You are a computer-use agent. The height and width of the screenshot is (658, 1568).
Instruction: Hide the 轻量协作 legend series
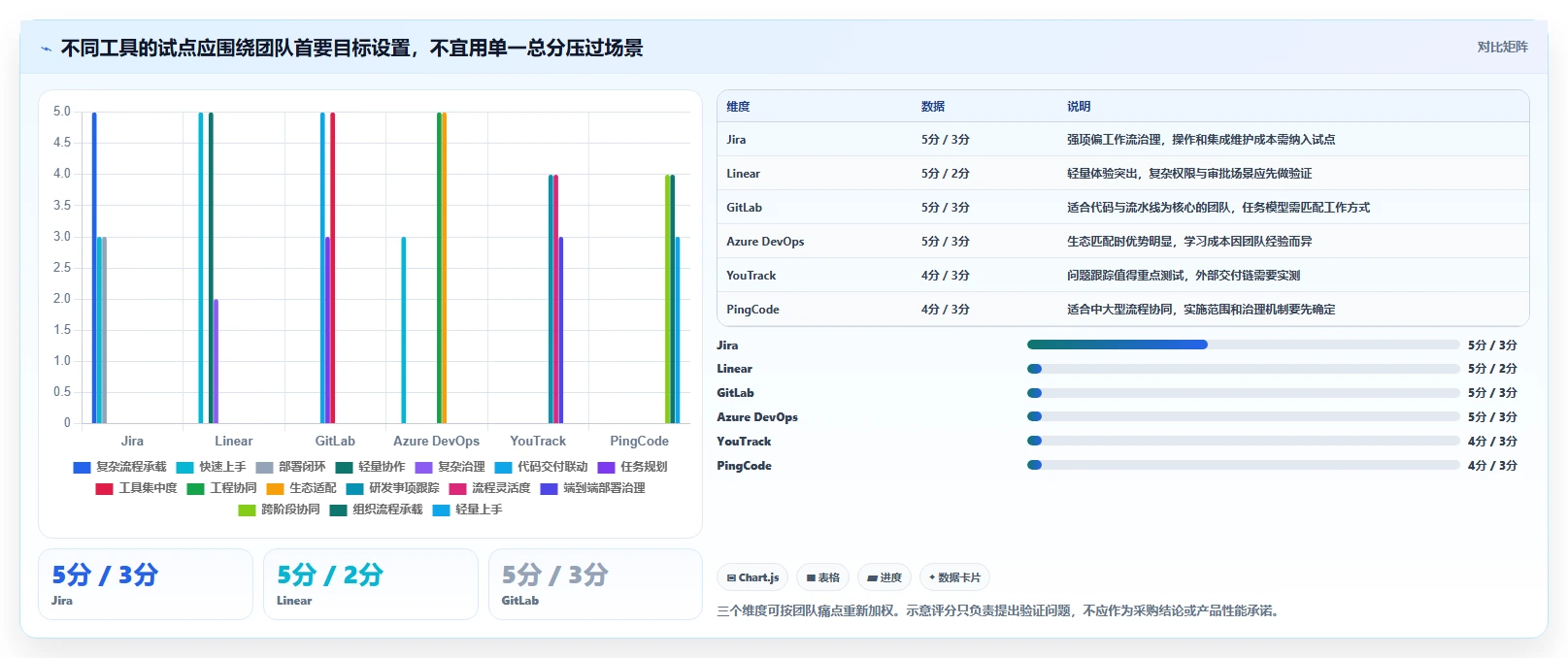click(370, 467)
